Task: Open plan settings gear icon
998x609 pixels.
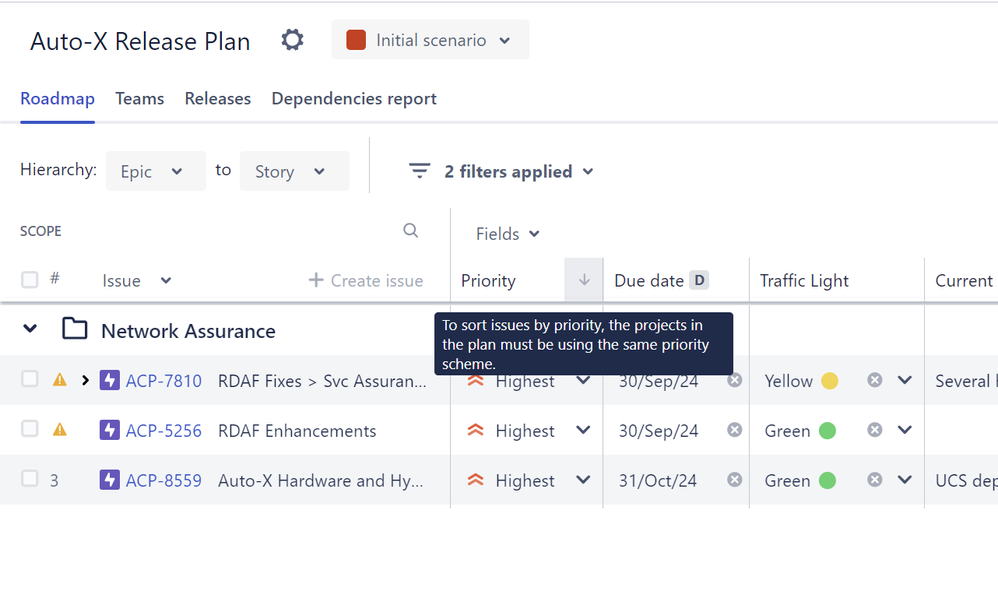Action: [x=292, y=40]
